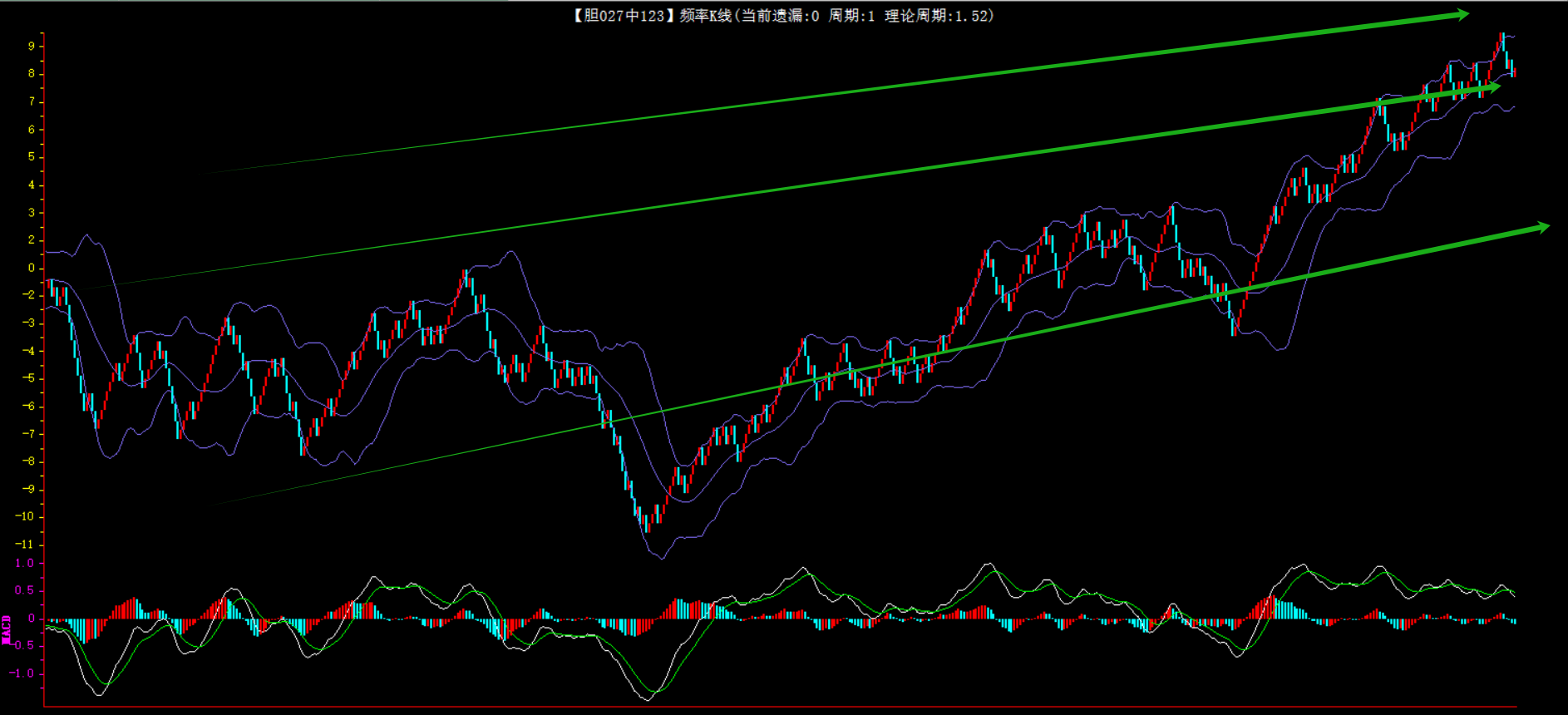
Task: Click the magenta MACD label on left
Action: click(x=7, y=629)
